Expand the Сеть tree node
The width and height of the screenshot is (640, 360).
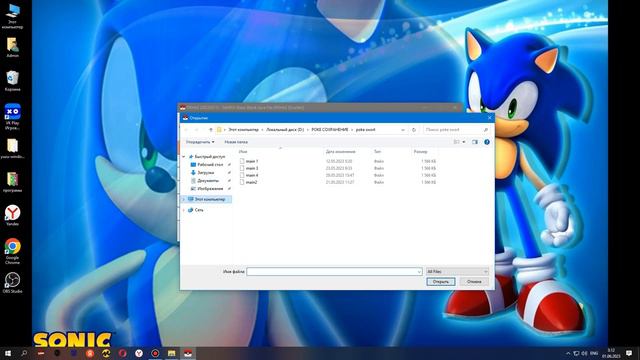click(x=184, y=210)
